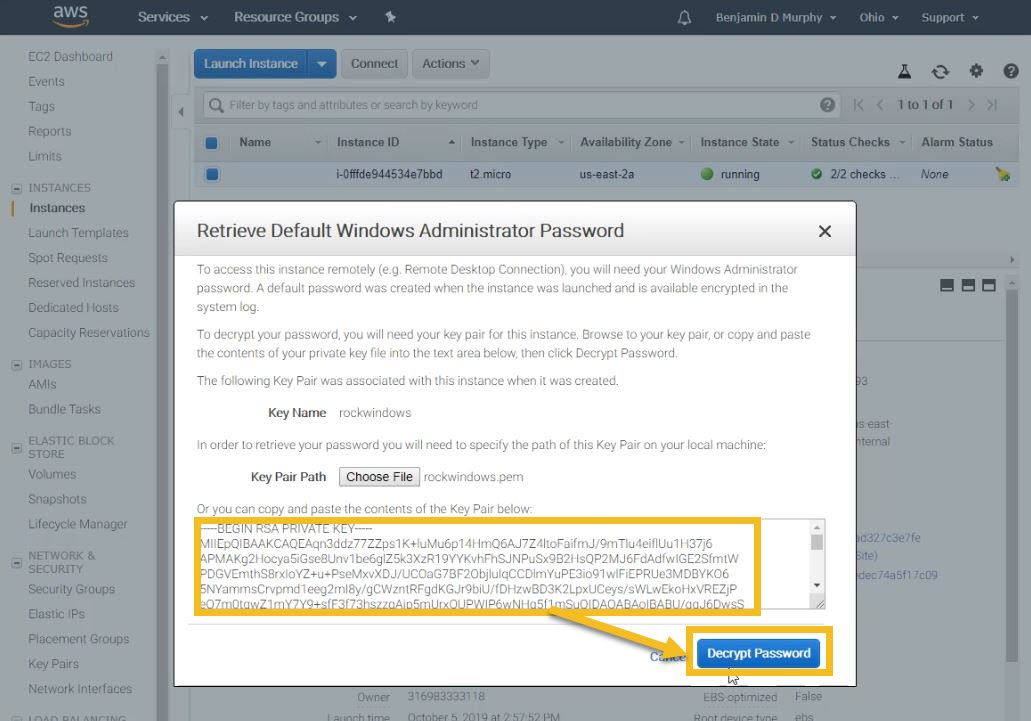The height and width of the screenshot is (721, 1031).
Task: Toggle the select-all instances checkbox
Action: point(212,143)
